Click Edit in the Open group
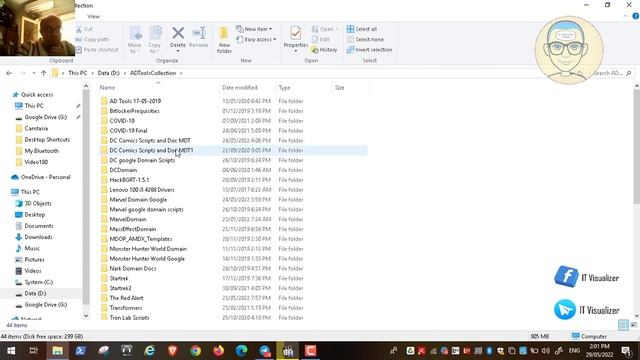This screenshot has height=360, width=640. point(321,39)
